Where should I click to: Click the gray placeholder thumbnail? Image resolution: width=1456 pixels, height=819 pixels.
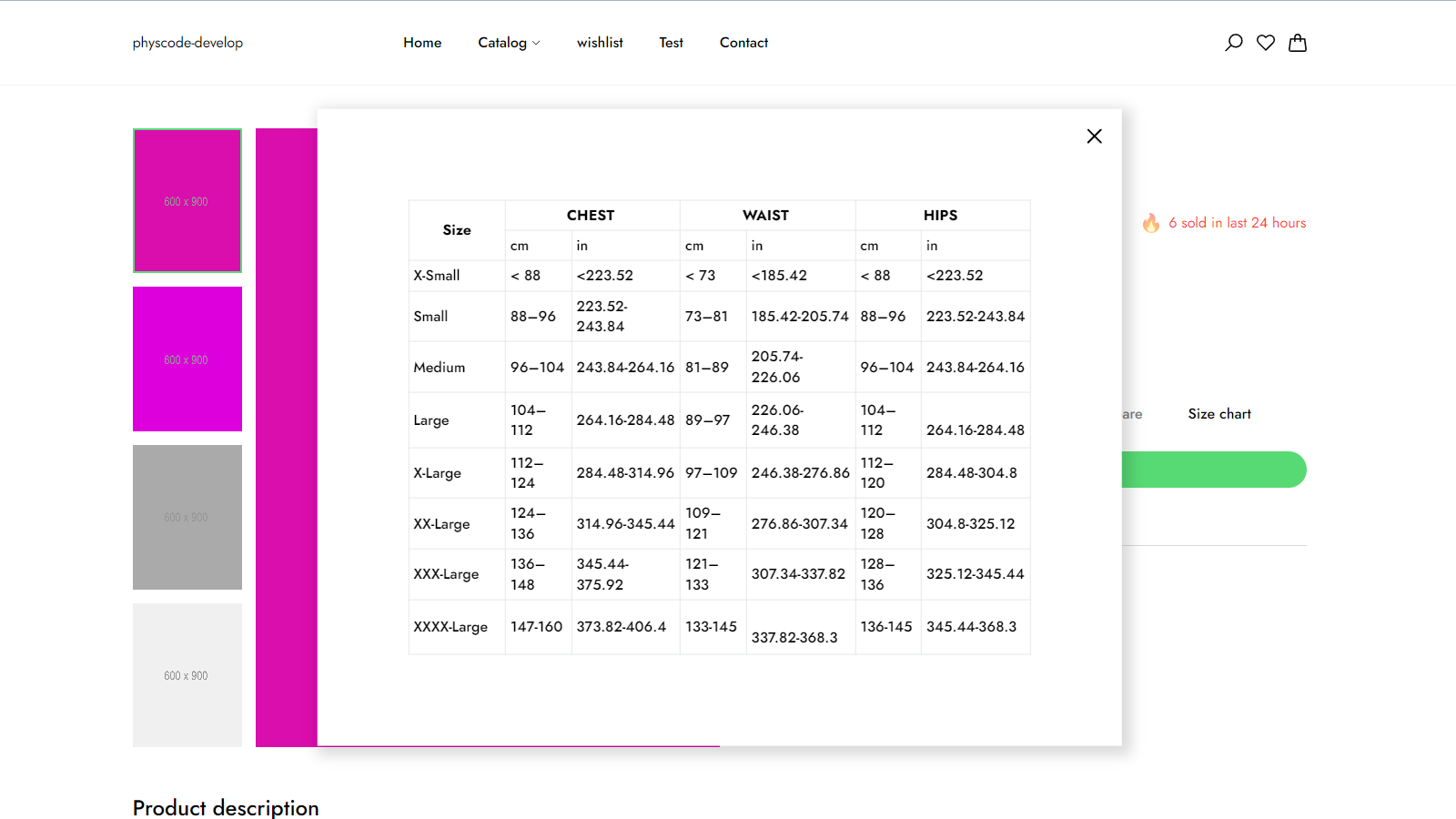[x=187, y=517]
